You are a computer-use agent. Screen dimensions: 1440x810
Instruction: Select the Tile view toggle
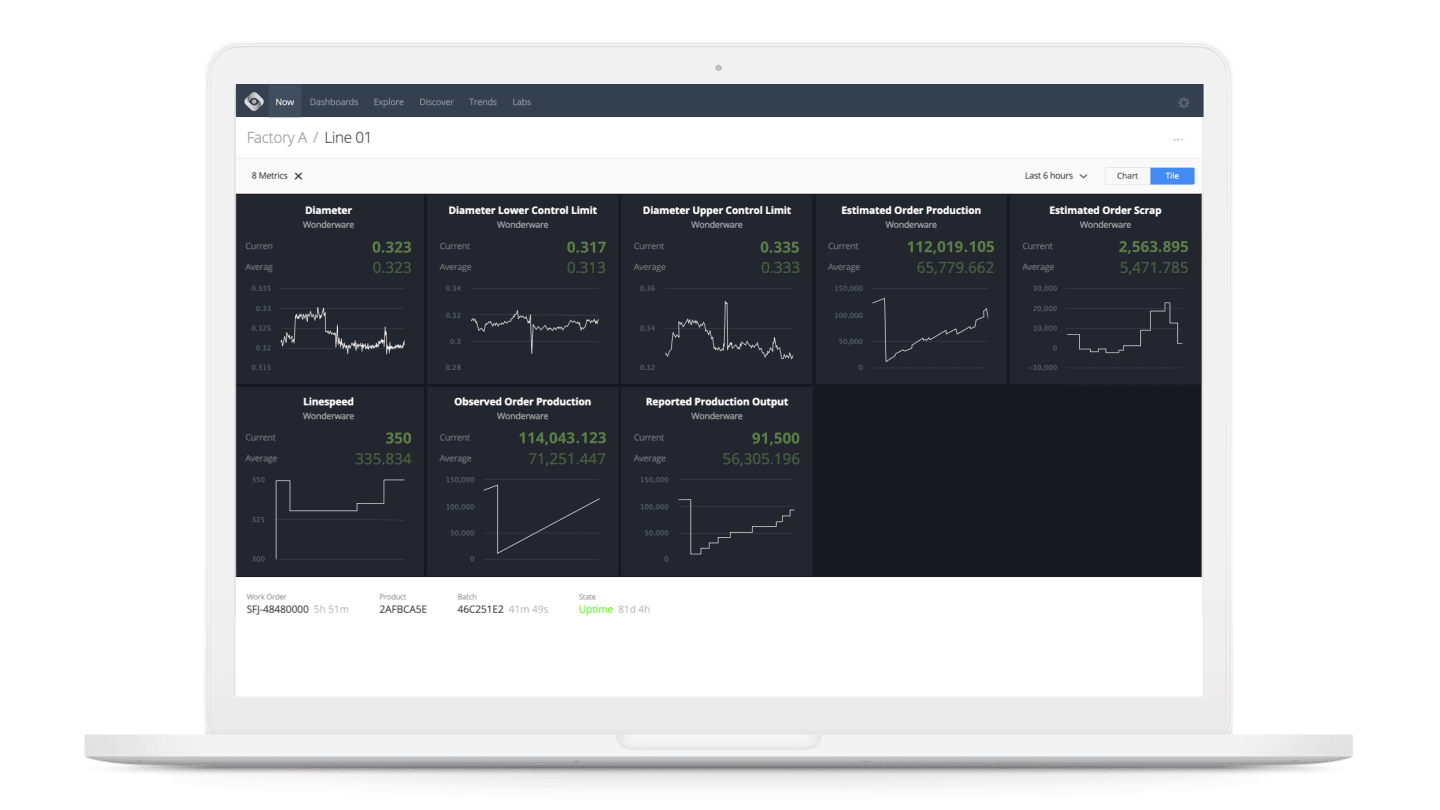coord(1171,175)
